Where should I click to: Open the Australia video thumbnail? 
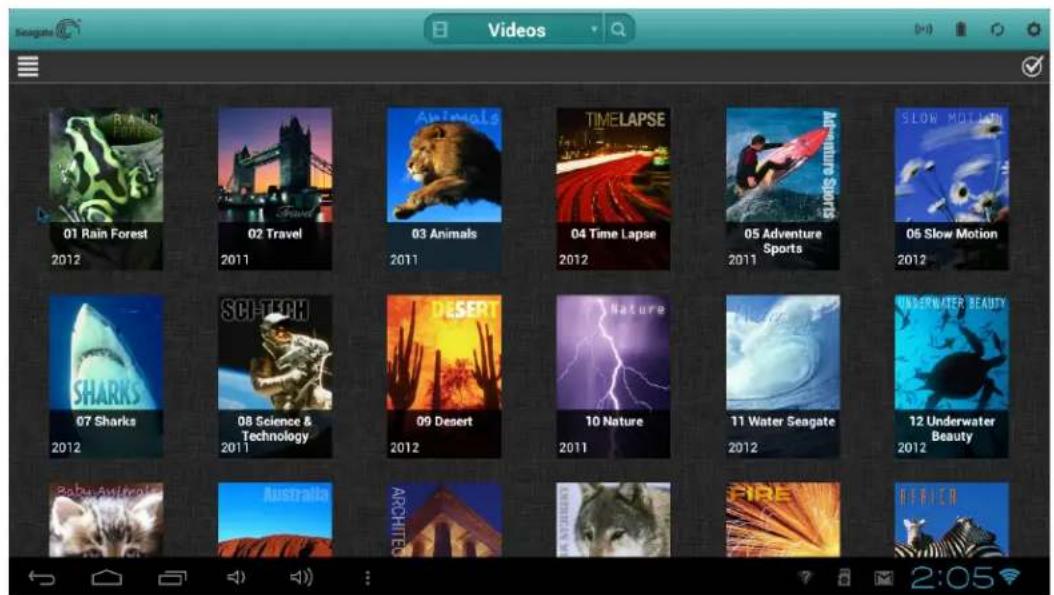pos(275,519)
